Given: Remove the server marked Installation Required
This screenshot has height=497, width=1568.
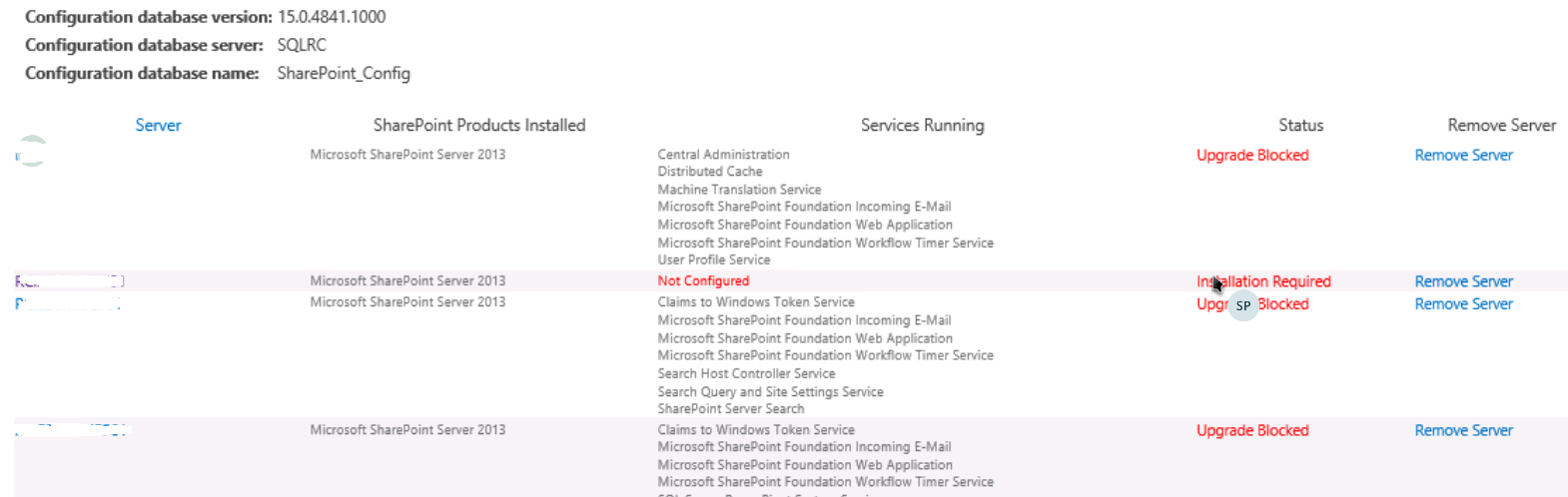Looking at the screenshot, I should [x=1463, y=281].
